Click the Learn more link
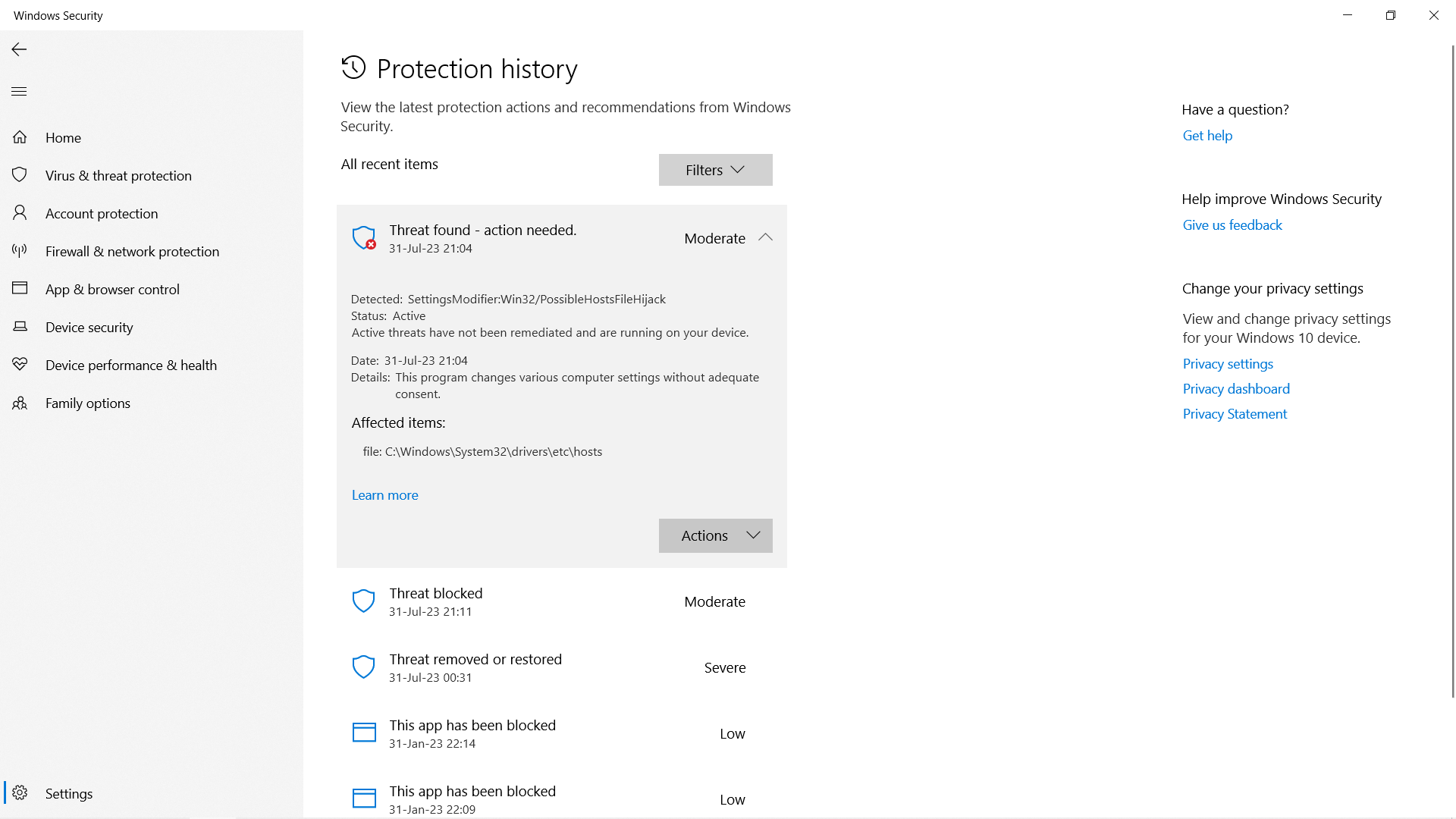The width and height of the screenshot is (1456, 819). pos(384,495)
